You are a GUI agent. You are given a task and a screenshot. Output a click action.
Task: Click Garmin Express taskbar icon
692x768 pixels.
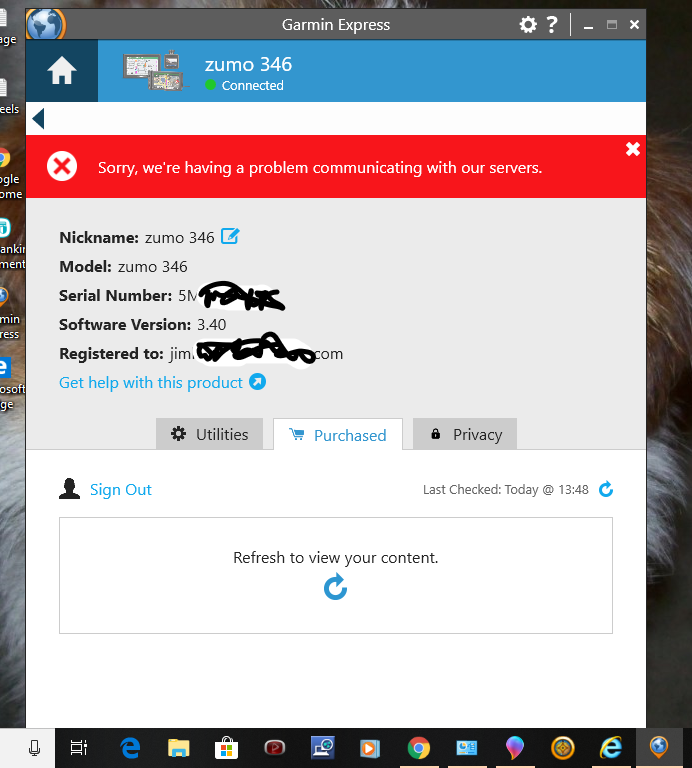pos(659,747)
